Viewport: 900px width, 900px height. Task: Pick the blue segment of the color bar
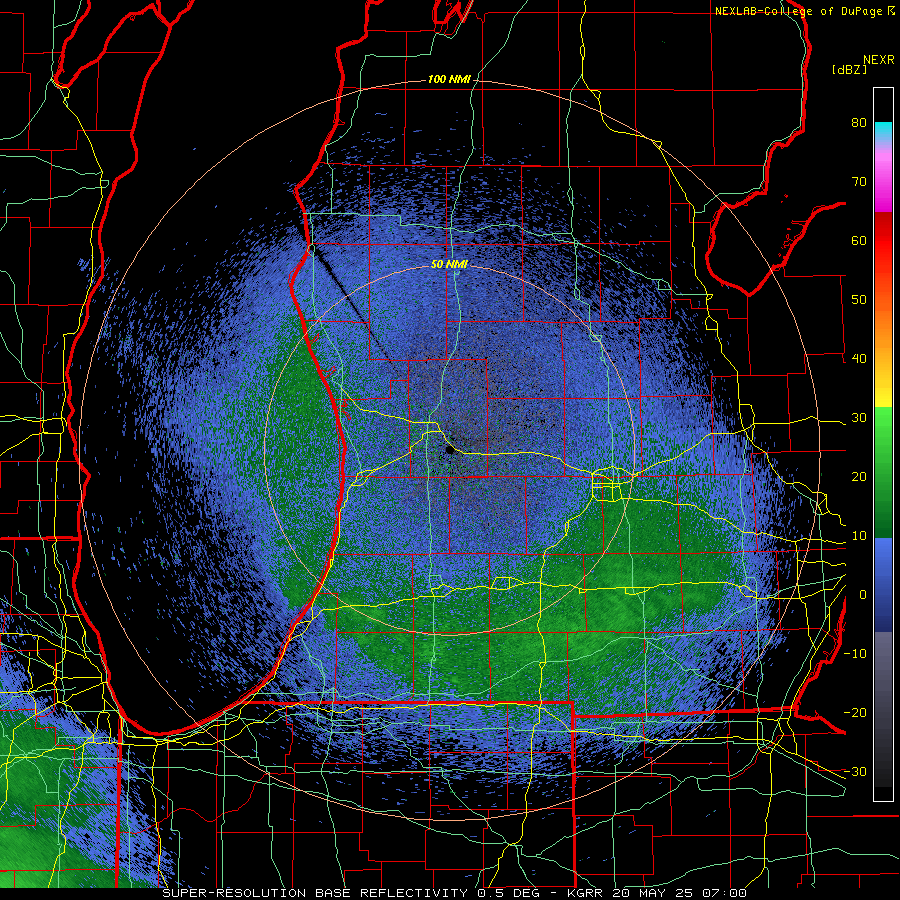pyautogui.click(x=883, y=585)
